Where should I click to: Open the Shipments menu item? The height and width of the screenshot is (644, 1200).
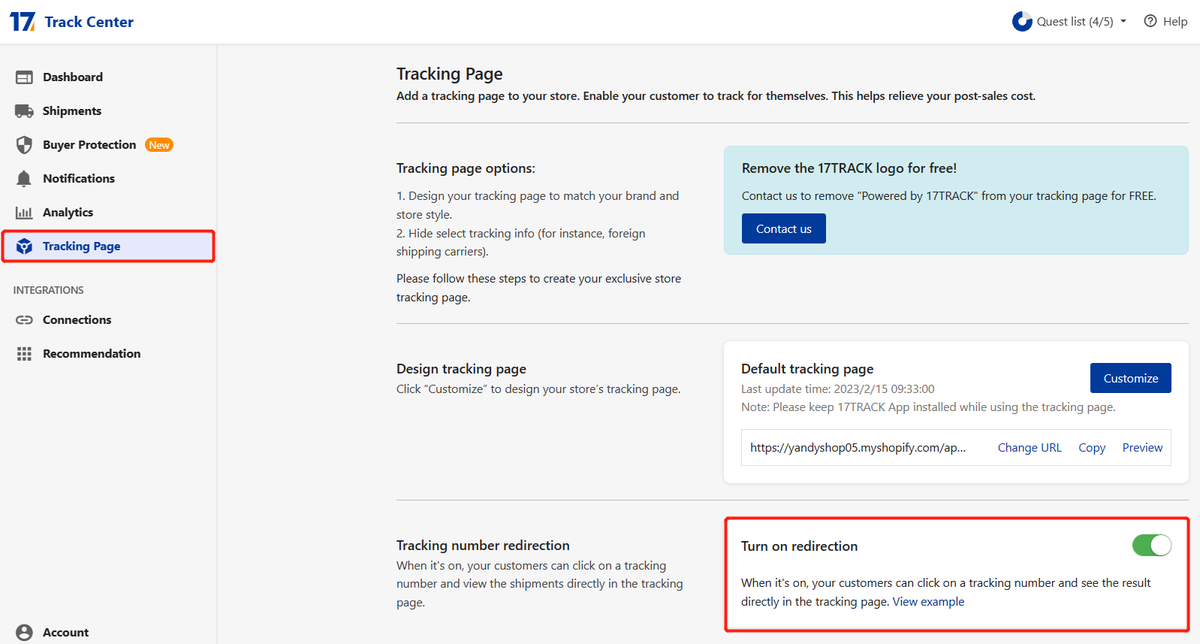(108, 111)
